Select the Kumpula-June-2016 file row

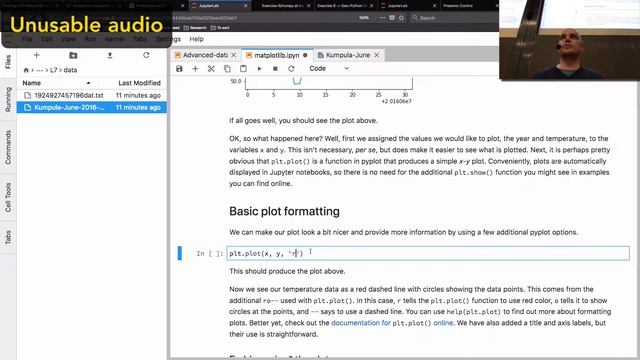(x=92, y=107)
